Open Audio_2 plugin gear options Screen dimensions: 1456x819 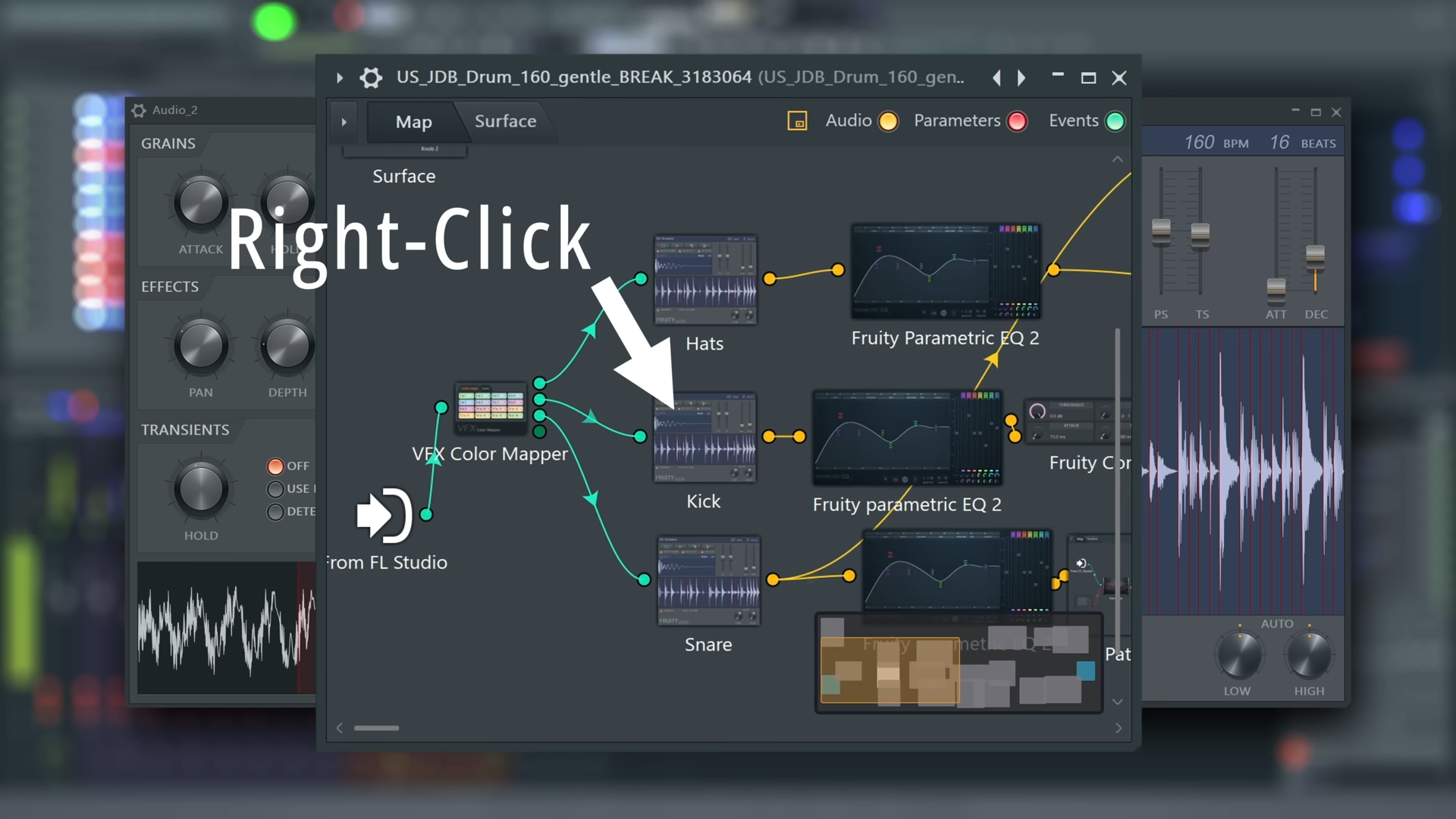pos(139,111)
